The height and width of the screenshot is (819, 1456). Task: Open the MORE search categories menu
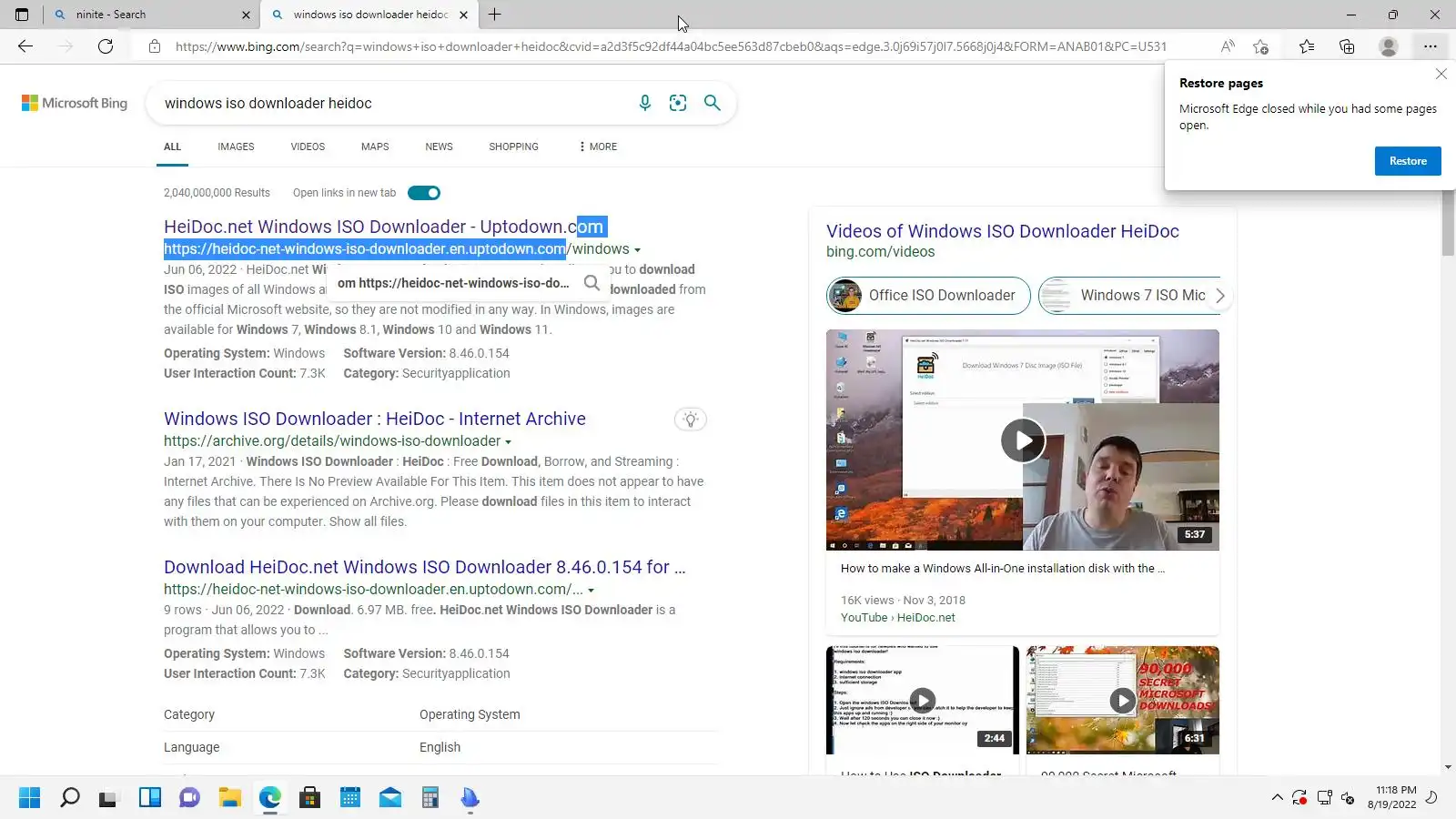coord(598,147)
